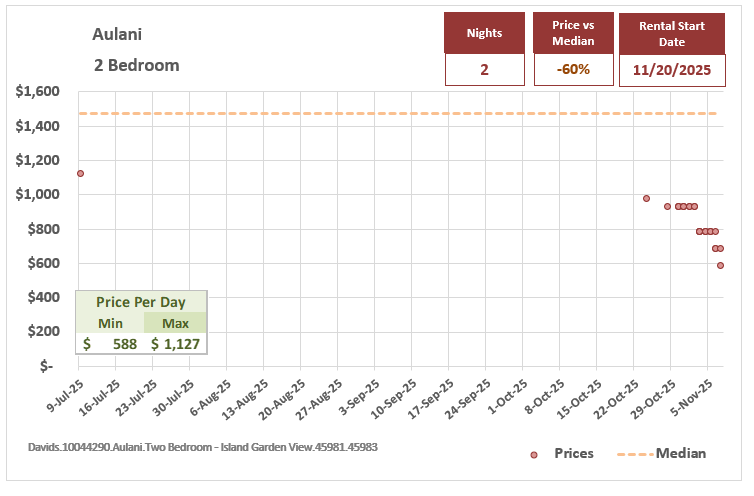Click the Nights header cell
Viewport: 754px width, 496px height.
tap(484, 33)
